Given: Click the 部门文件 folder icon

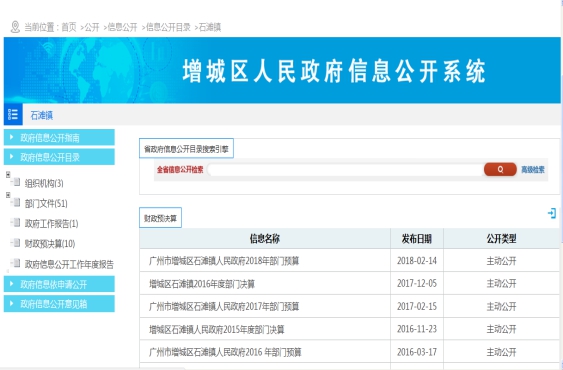Looking at the screenshot, I should click(x=16, y=203).
